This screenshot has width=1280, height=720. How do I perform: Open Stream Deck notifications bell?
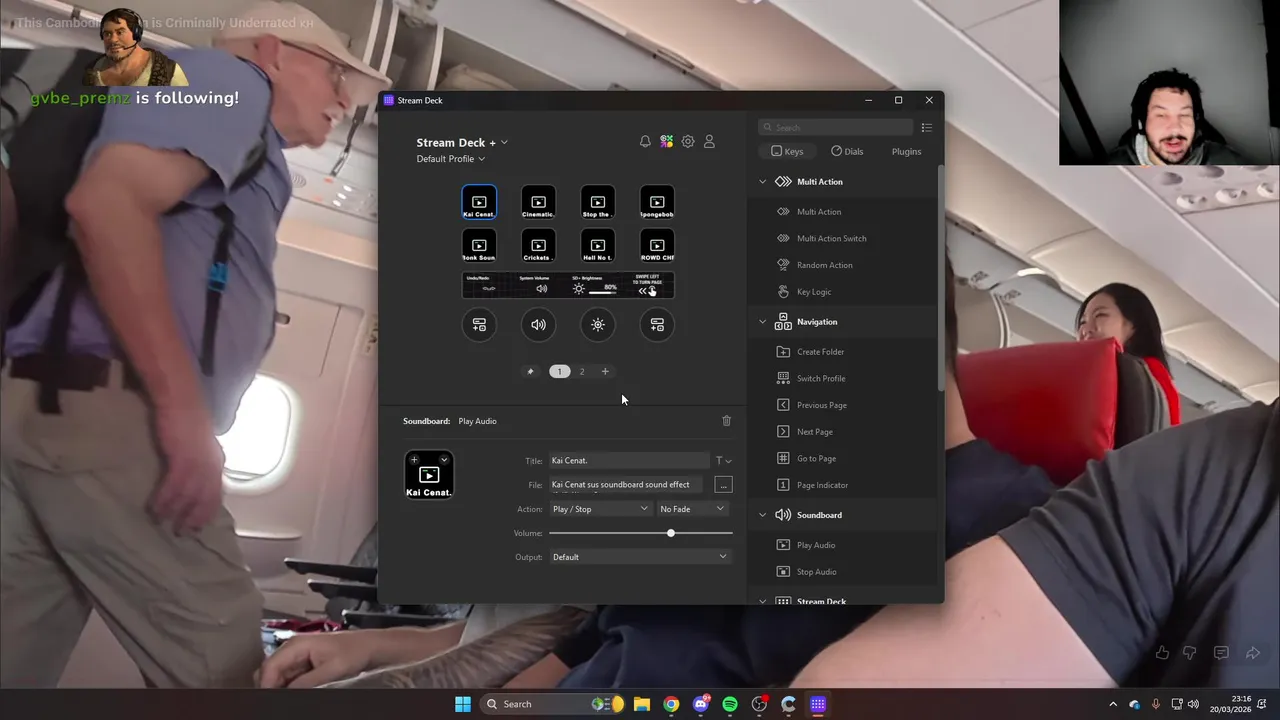pos(645,142)
